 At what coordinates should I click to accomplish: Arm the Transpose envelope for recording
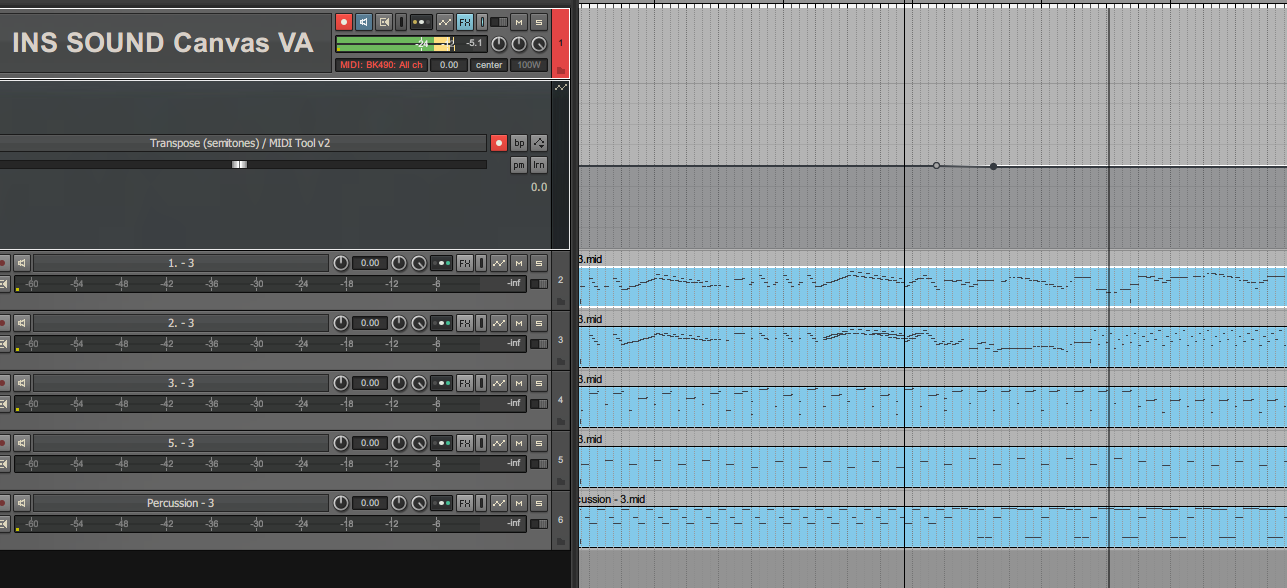[x=499, y=143]
